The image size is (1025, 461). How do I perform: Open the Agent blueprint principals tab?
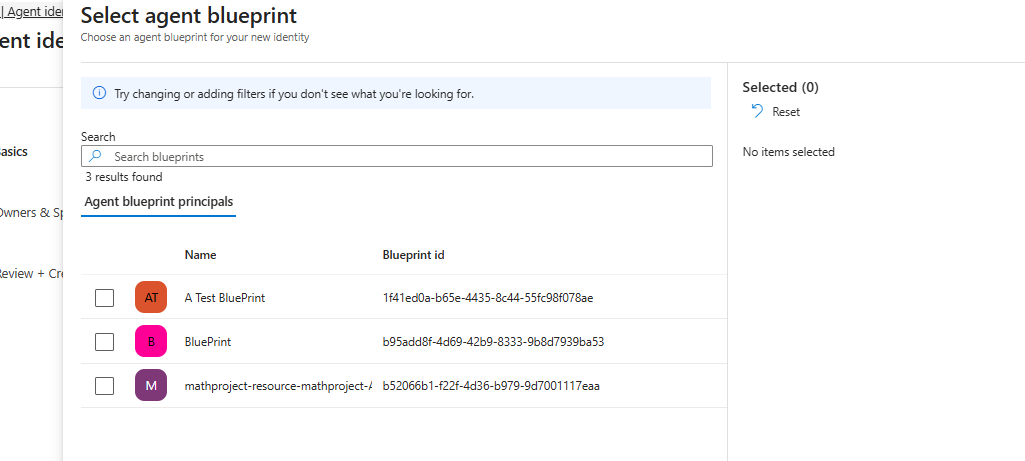click(x=159, y=201)
